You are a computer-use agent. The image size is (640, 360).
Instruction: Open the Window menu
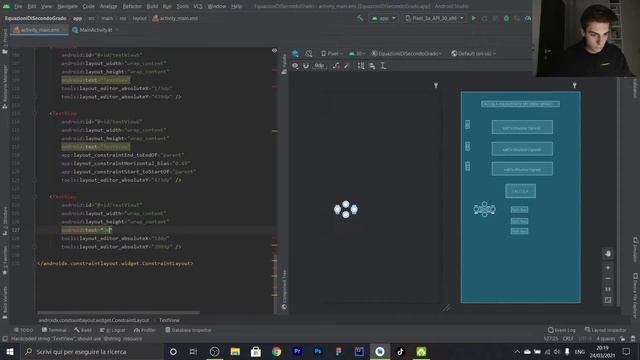tap(216, 7)
